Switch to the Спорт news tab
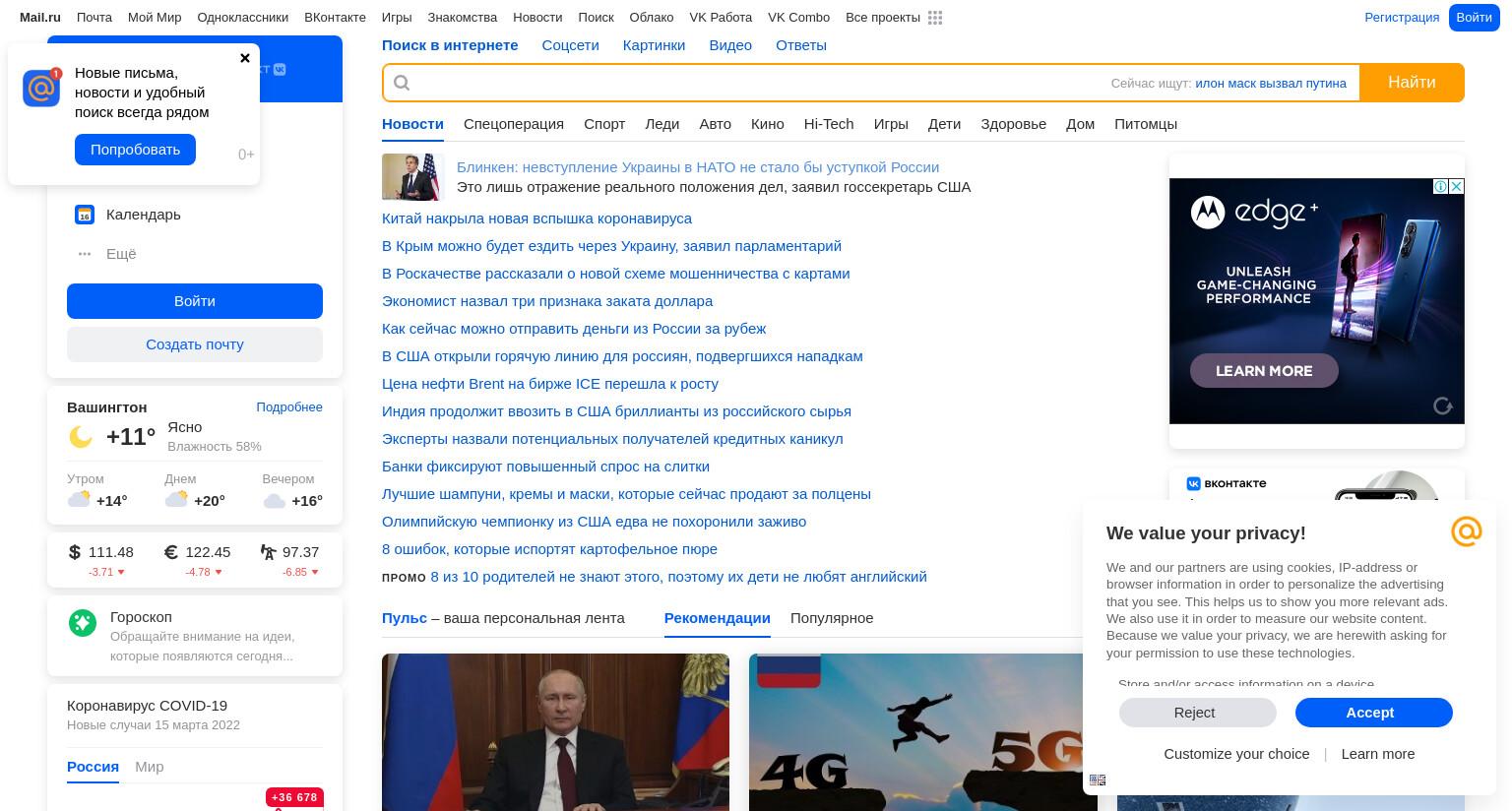 [x=604, y=124]
